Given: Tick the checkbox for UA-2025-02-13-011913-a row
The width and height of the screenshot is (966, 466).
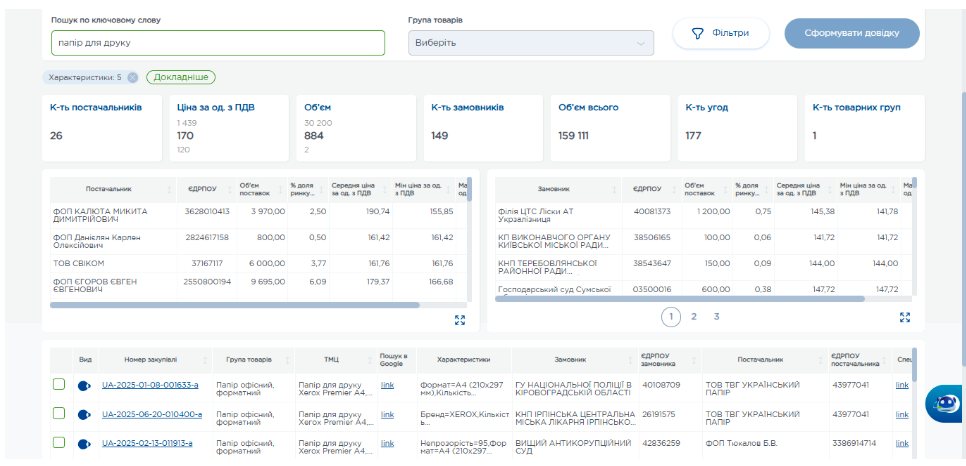Looking at the screenshot, I should 59,442.
